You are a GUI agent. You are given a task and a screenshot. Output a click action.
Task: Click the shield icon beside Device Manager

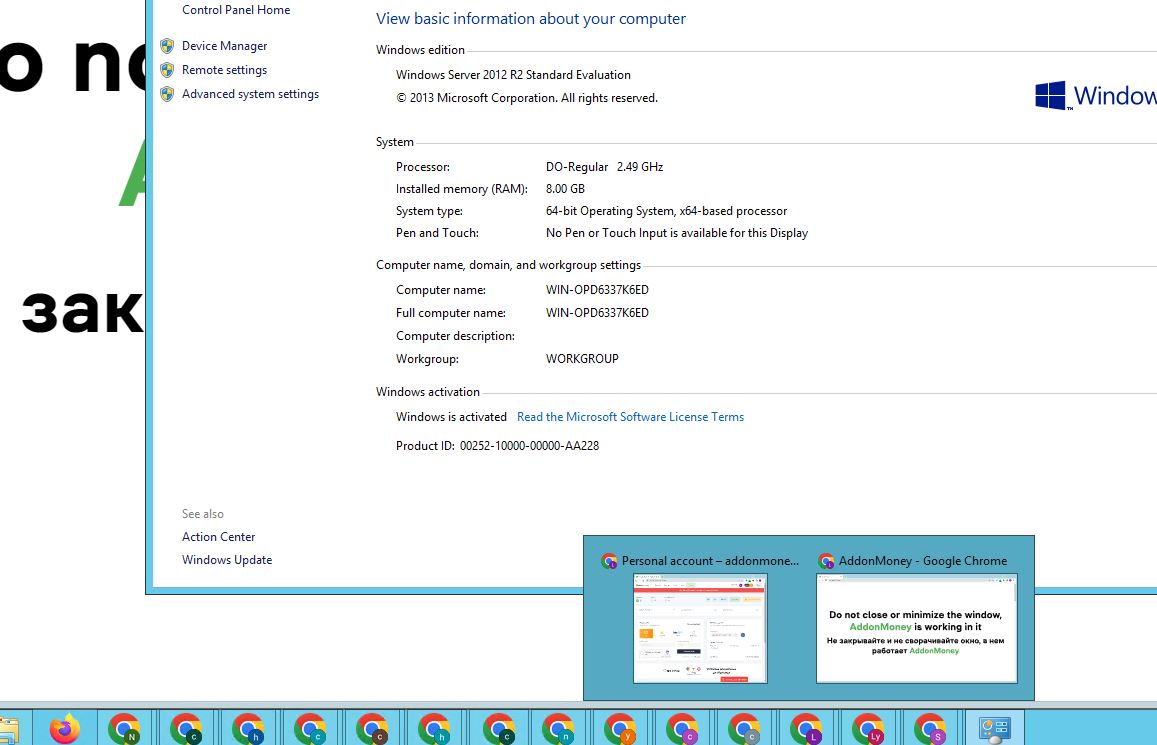click(x=167, y=46)
